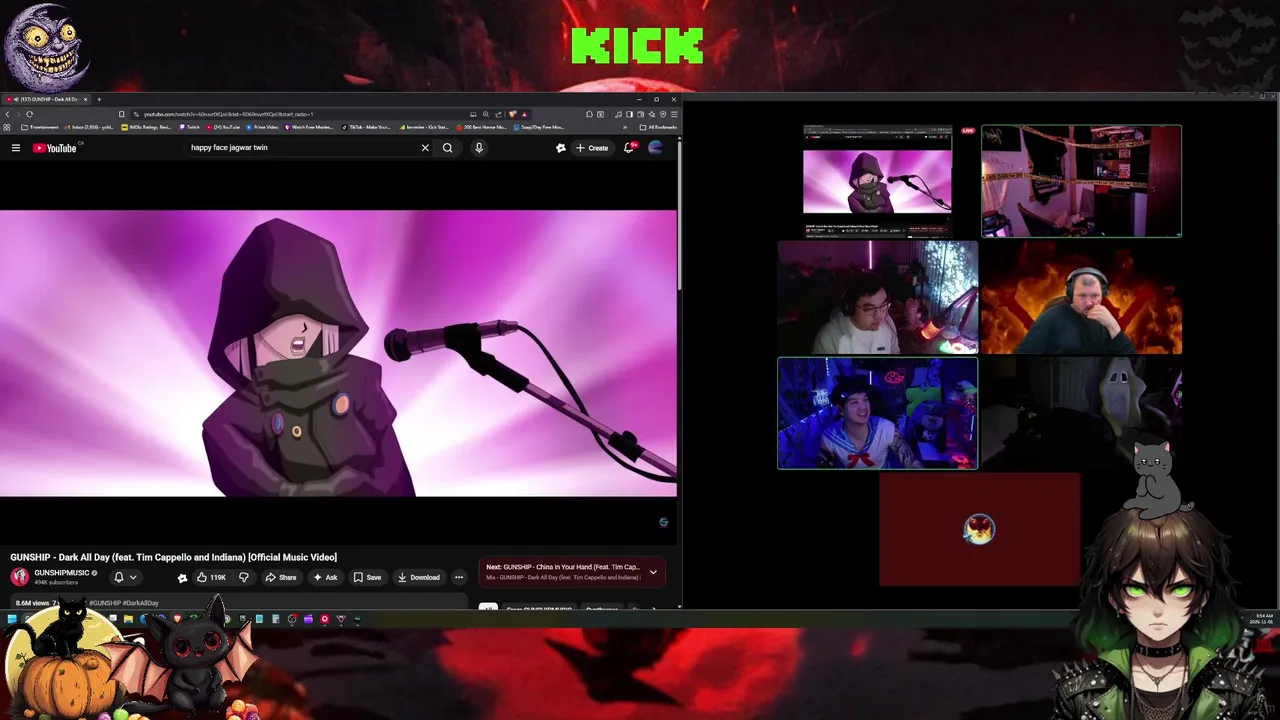Click the LIVE badge in call window
Image resolution: width=1280 pixels, height=720 pixels.
(x=968, y=131)
